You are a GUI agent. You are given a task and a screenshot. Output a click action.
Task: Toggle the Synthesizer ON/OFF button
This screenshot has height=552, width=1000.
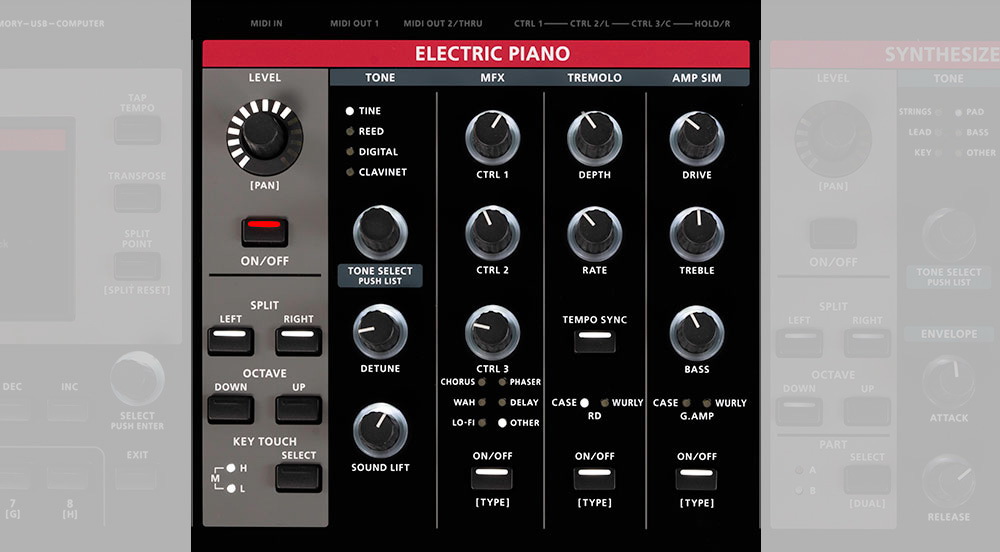(x=833, y=233)
